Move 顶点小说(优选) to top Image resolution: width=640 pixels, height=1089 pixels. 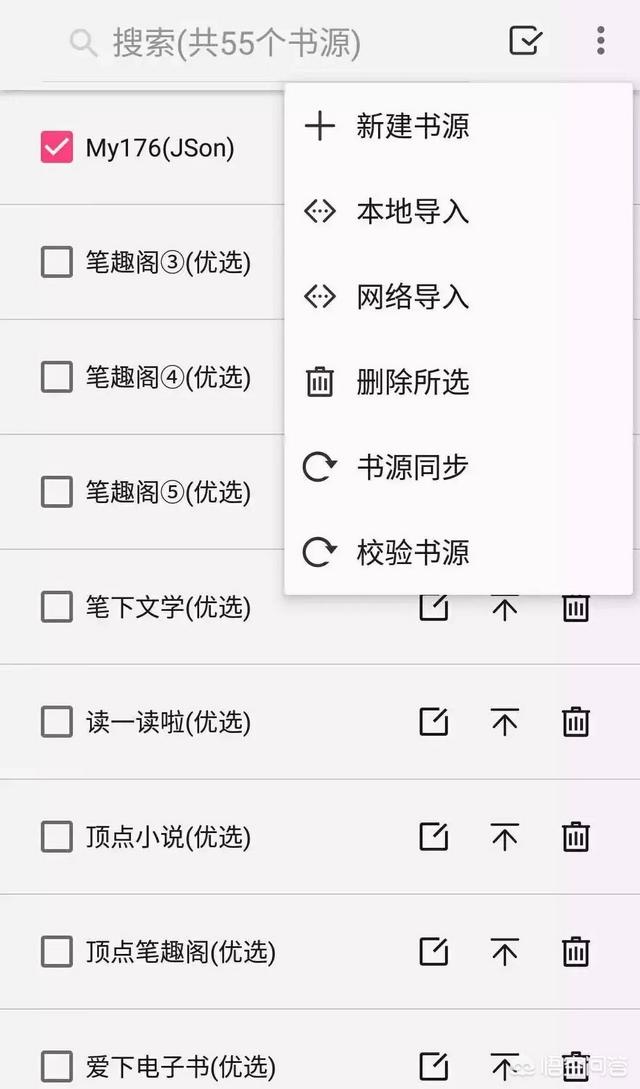(505, 837)
